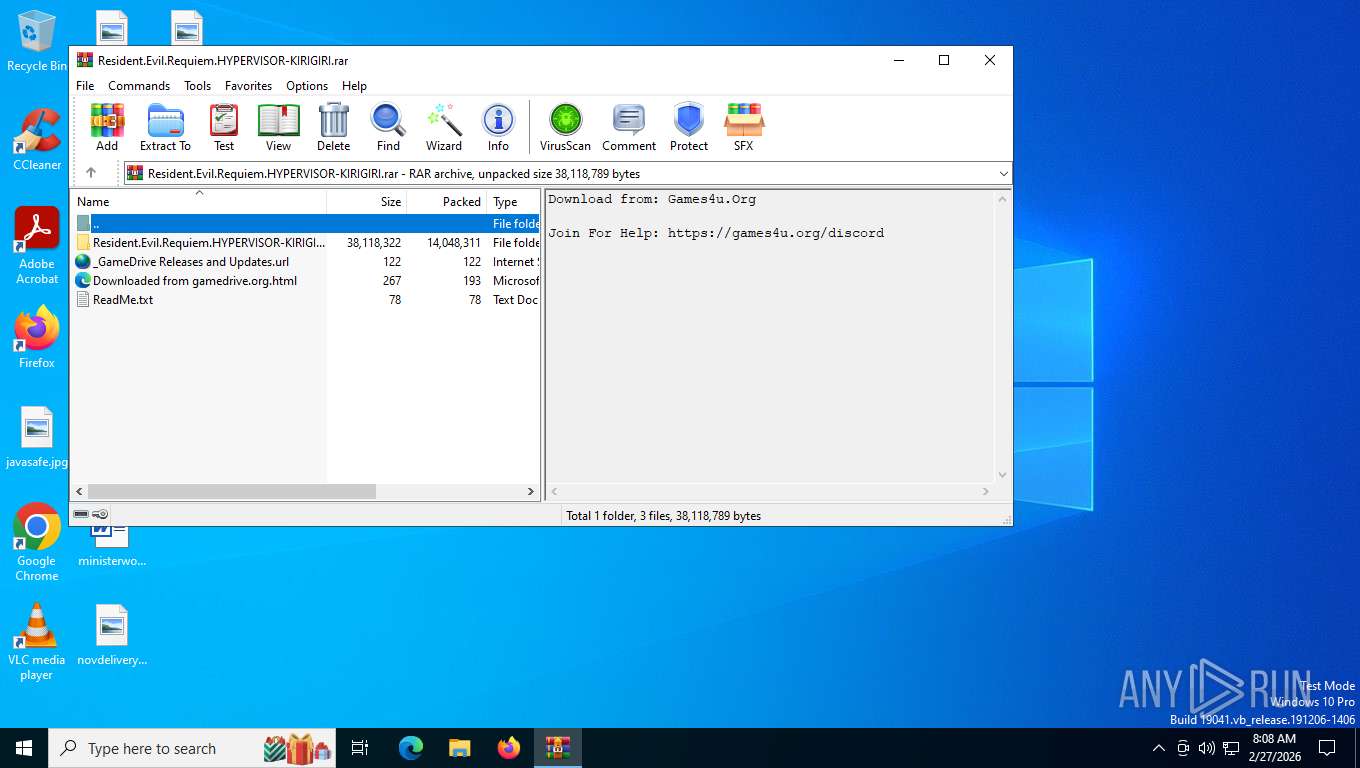Open Firefox desktop shortcut
The image size is (1360, 768).
tap(37, 337)
